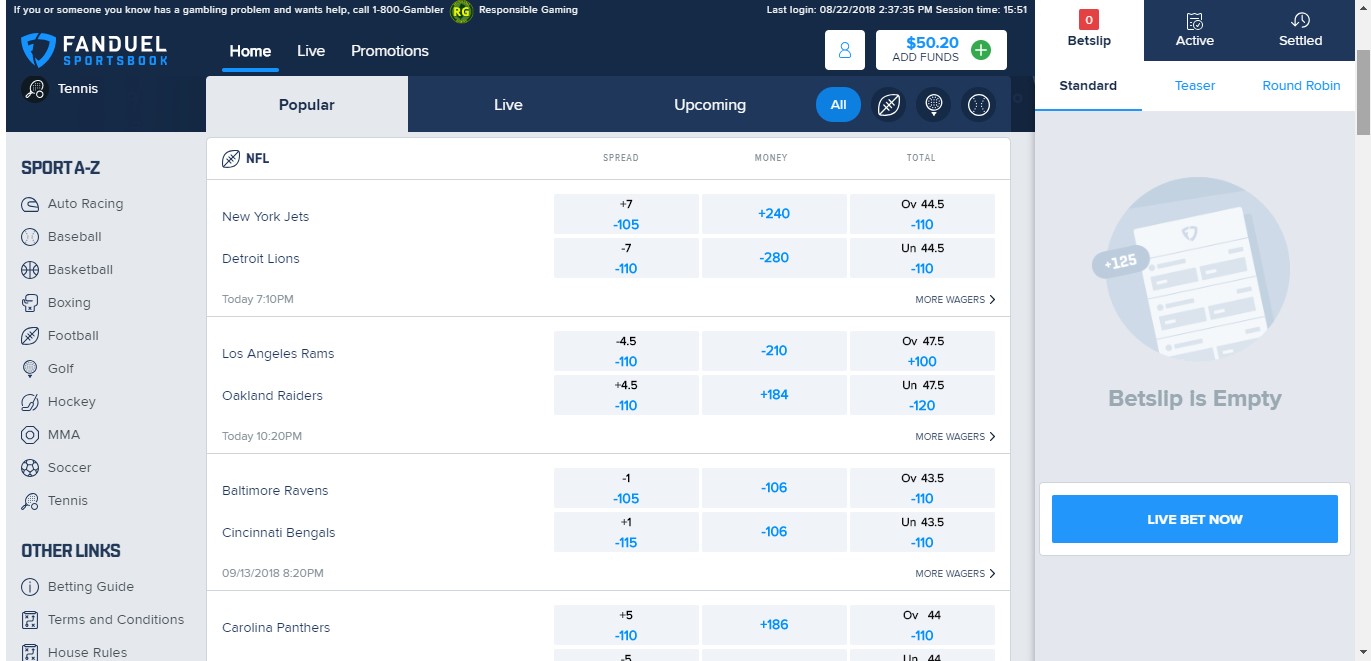Open the Betslip tab
This screenshot has height=661, width=1371.
click(1090, 30)
